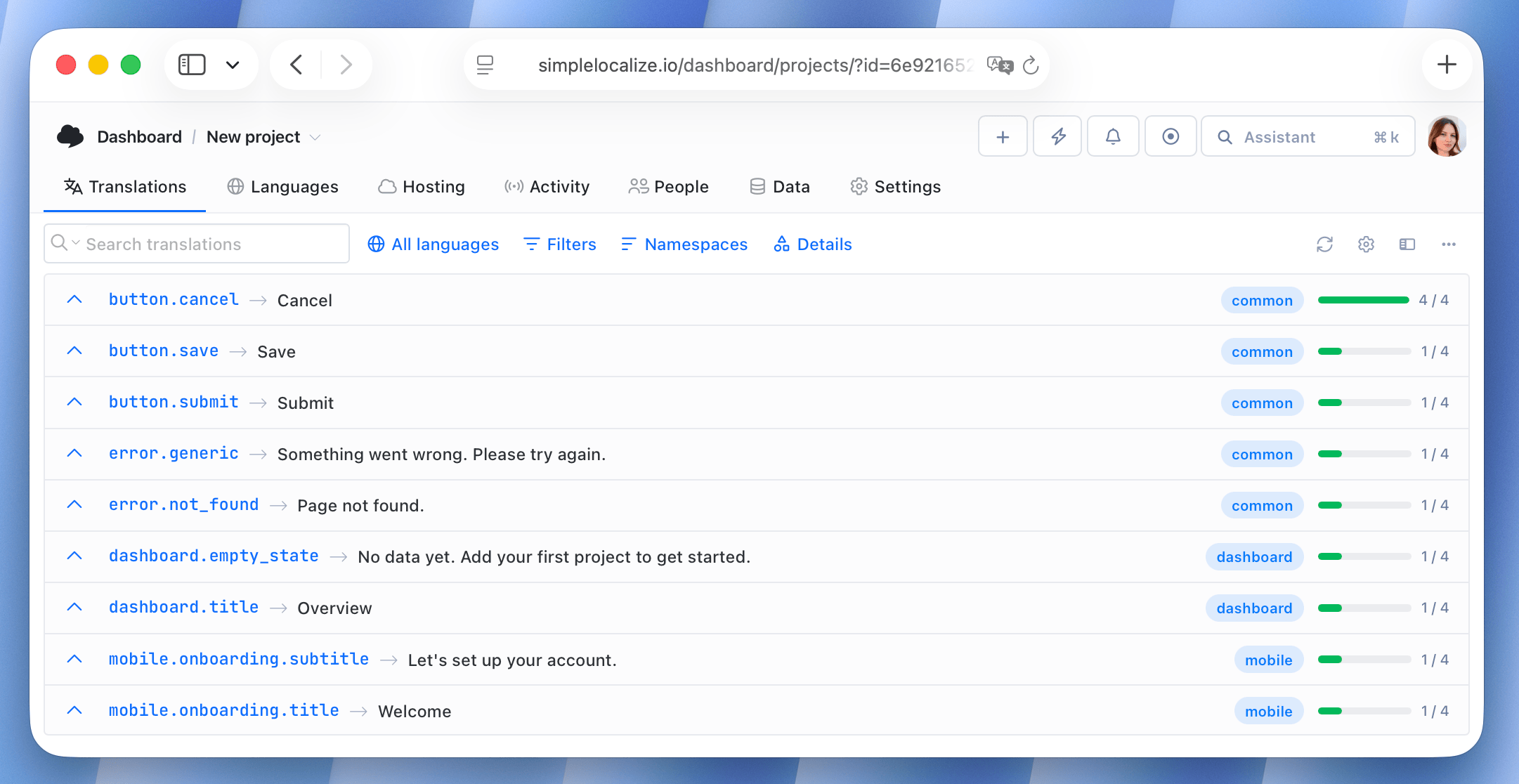Screen dimensions: 1519x784
Task: Open the Hosting tab
Action: 422,187
